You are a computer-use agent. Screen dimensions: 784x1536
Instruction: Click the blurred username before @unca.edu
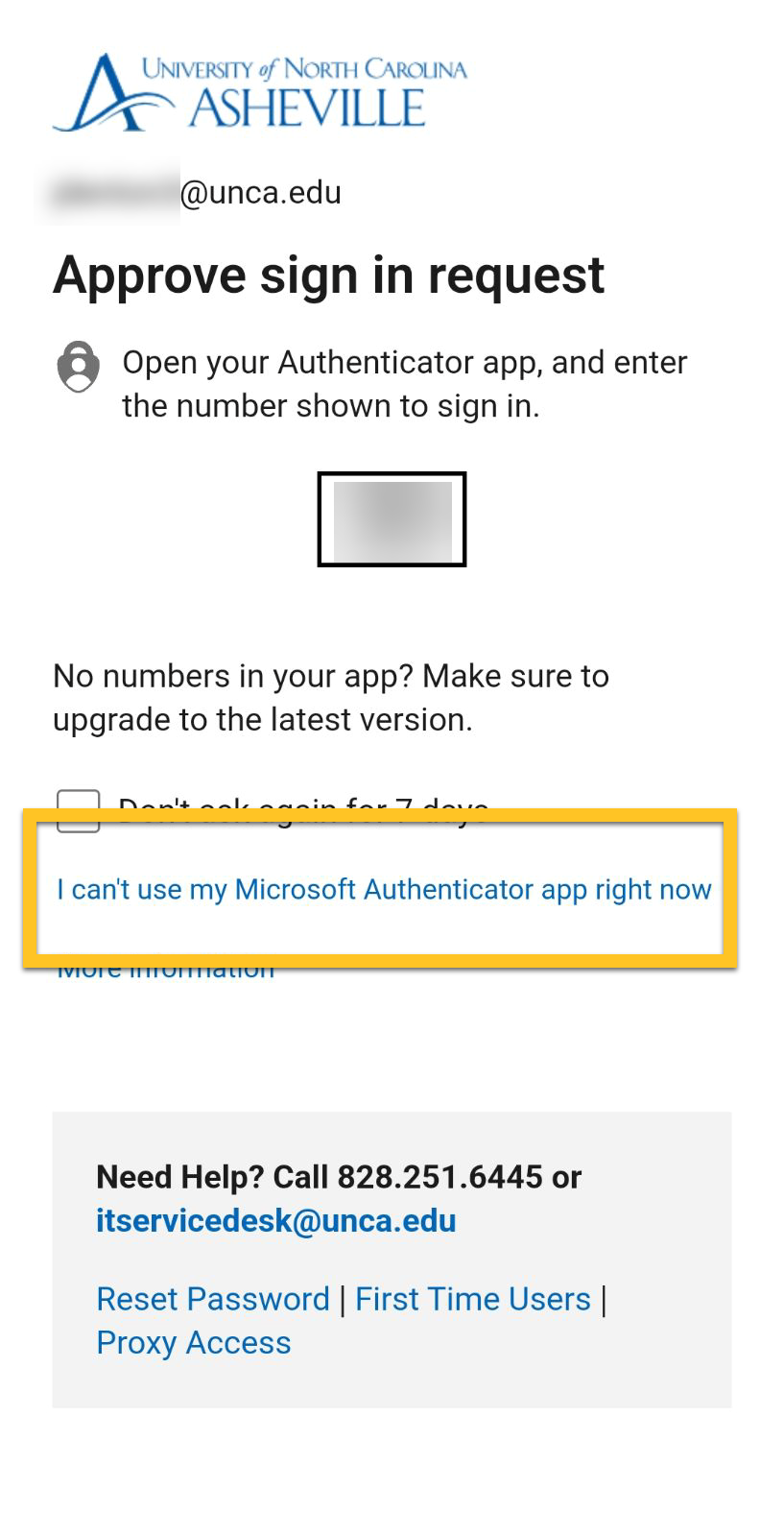coord(115,193)
